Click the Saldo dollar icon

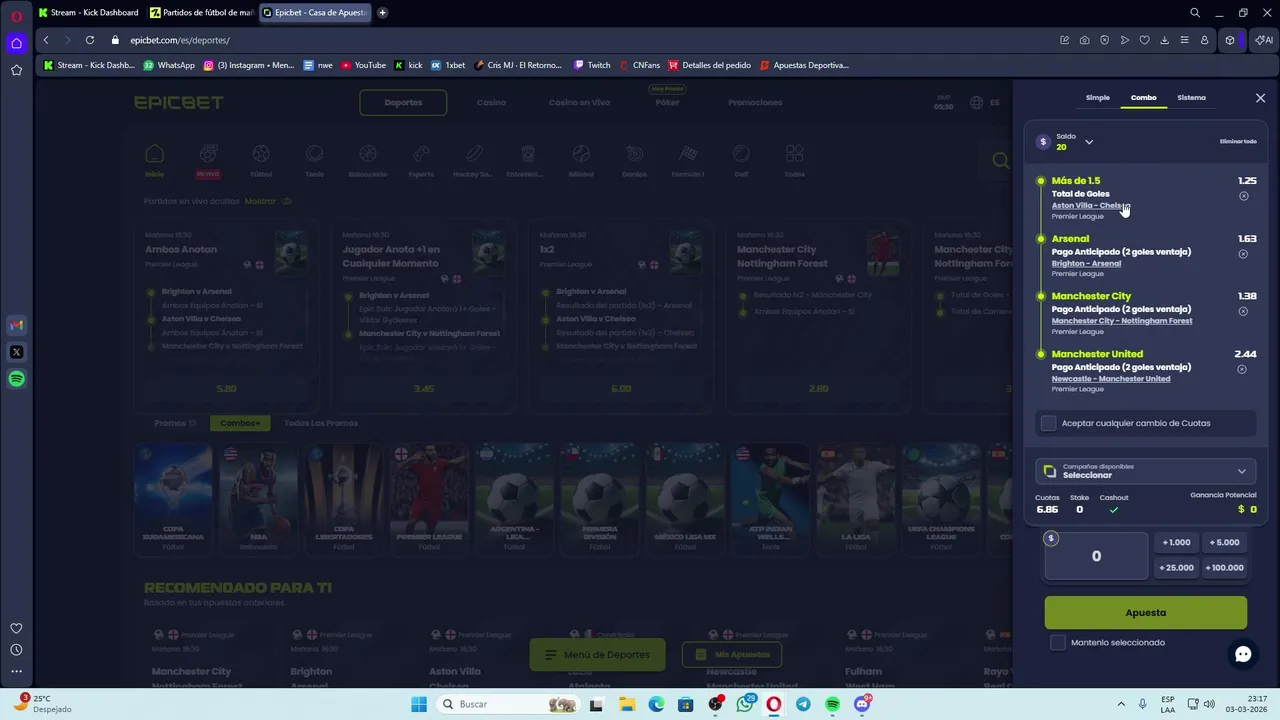click(1043, 142)
